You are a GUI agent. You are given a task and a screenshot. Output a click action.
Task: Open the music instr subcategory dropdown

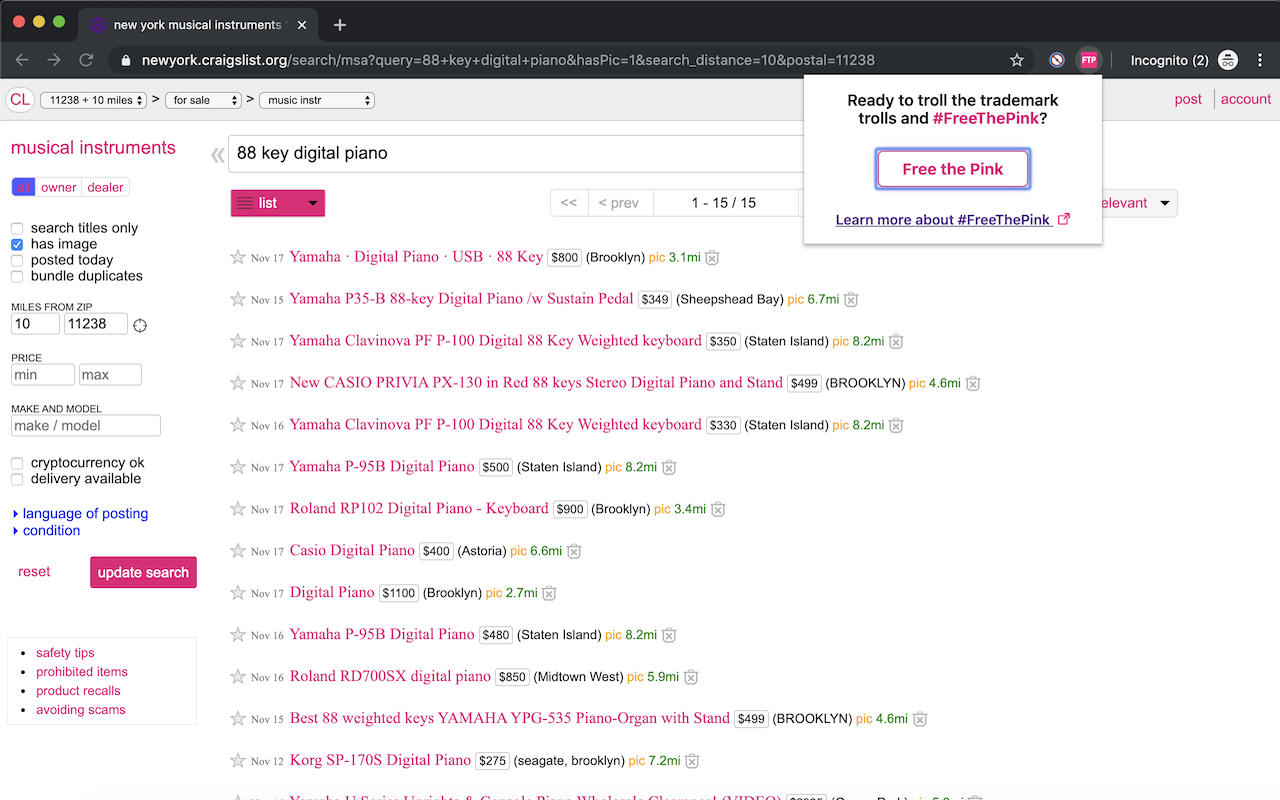coord(317,100)
